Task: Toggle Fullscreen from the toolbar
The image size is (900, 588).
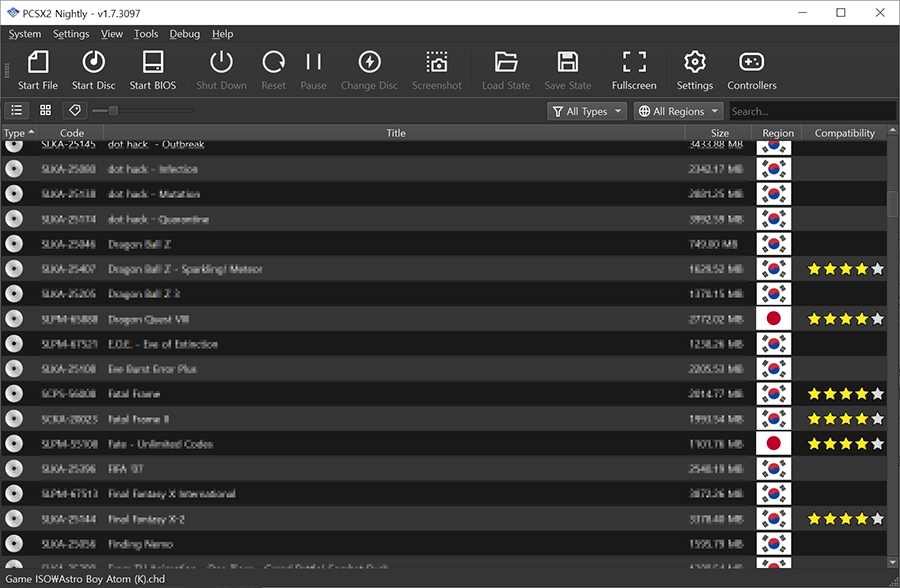Action: point(634,70)
